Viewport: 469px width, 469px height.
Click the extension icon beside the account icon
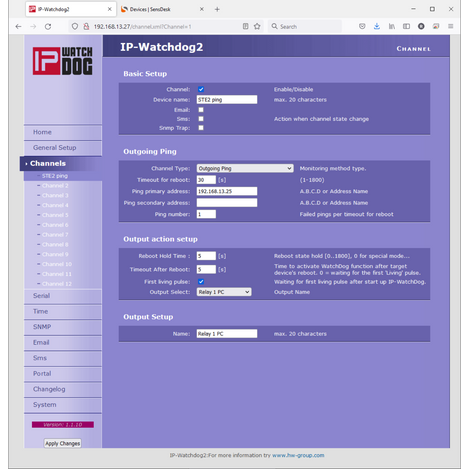click(x=436, y=26)
